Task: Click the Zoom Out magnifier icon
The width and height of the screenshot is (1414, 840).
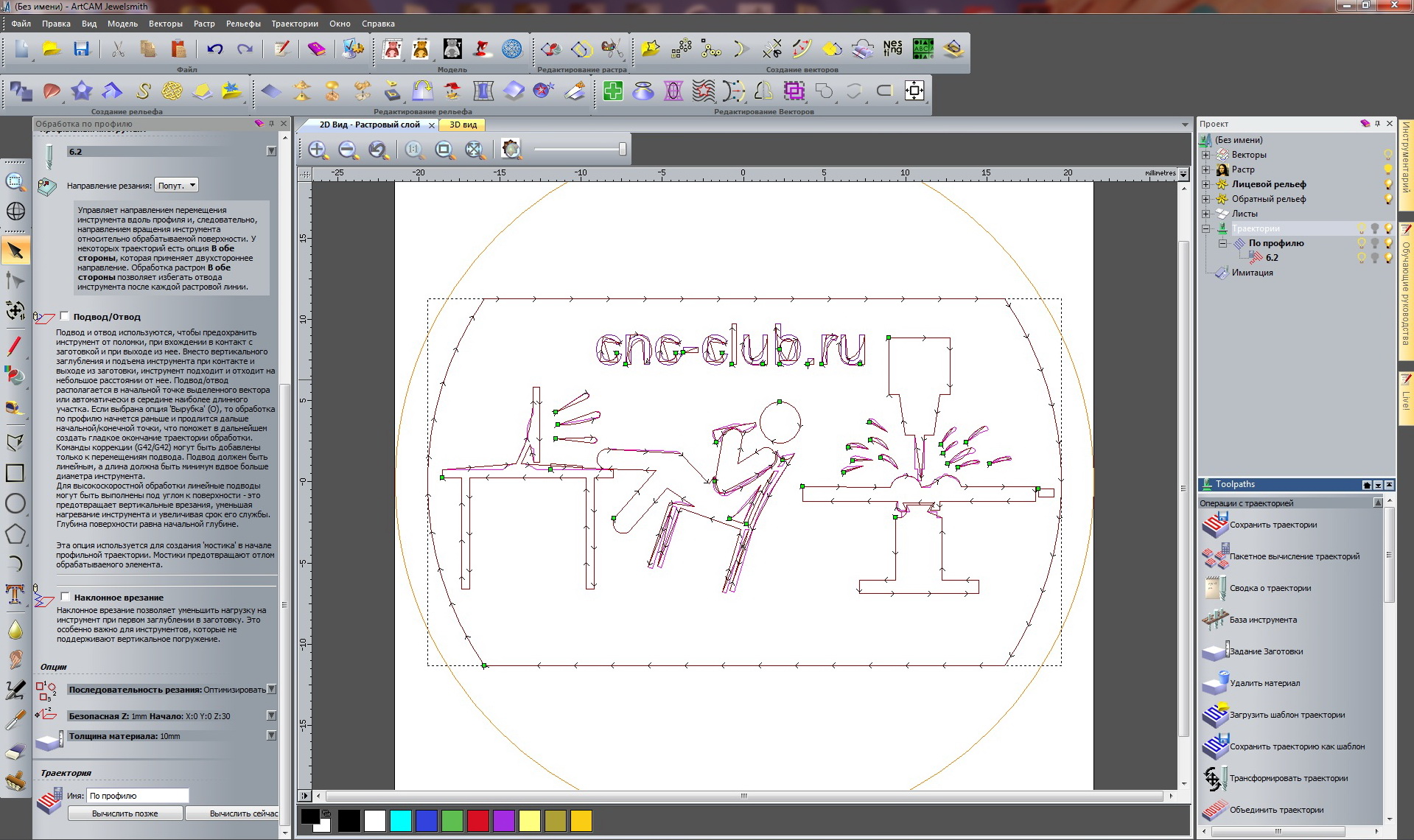Action: point(348,150)
